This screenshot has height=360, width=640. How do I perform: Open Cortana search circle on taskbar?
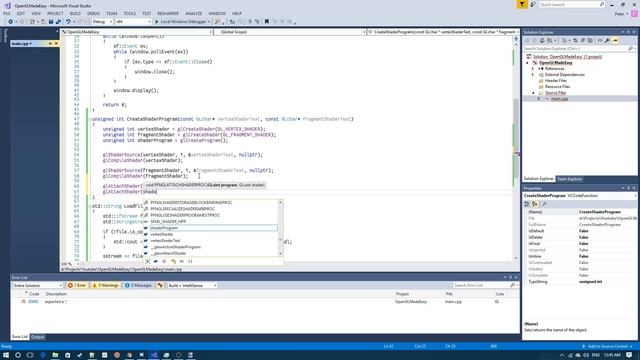pyautogui.click(x=18, y=355)
